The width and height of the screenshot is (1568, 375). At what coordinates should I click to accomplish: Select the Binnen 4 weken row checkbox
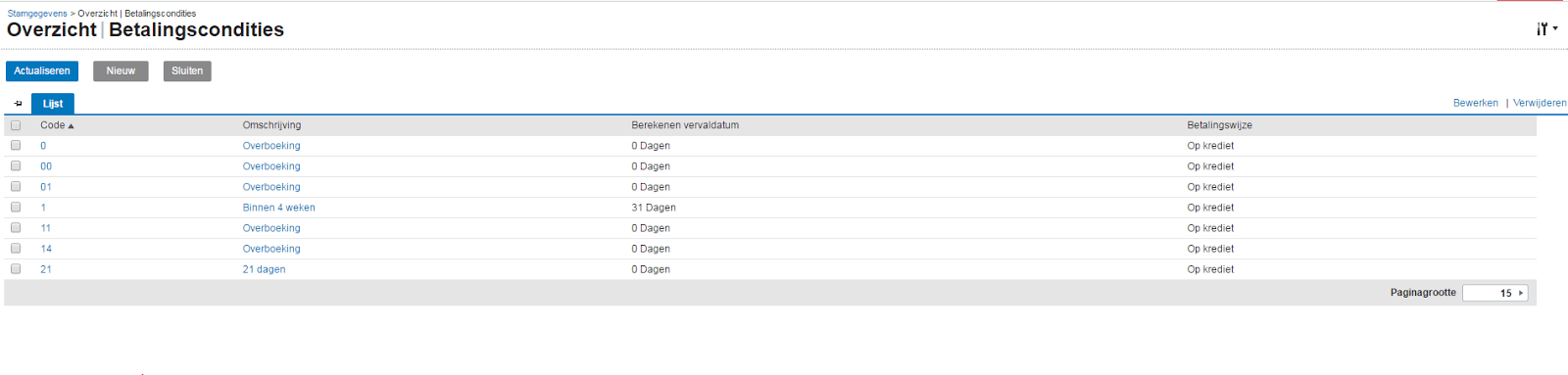click(16, 207)
